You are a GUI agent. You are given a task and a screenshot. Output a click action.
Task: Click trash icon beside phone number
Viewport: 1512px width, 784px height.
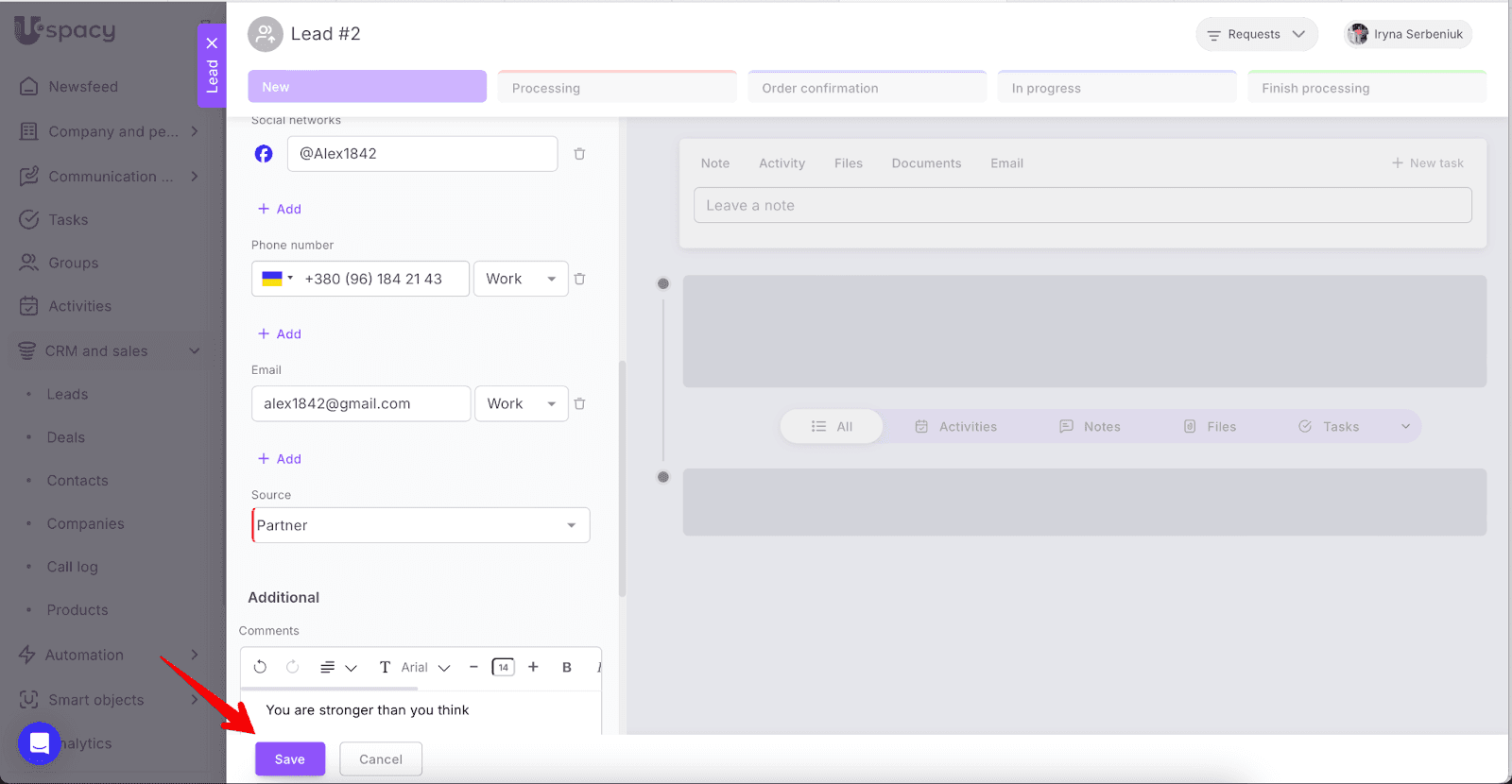[579, 279]
